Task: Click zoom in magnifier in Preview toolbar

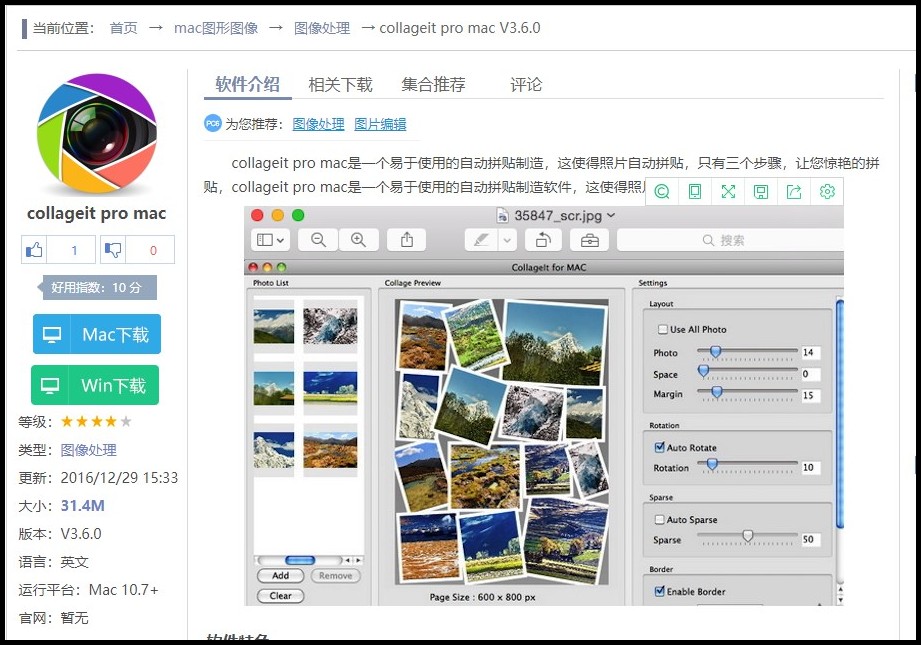Action: pos(358,240)
